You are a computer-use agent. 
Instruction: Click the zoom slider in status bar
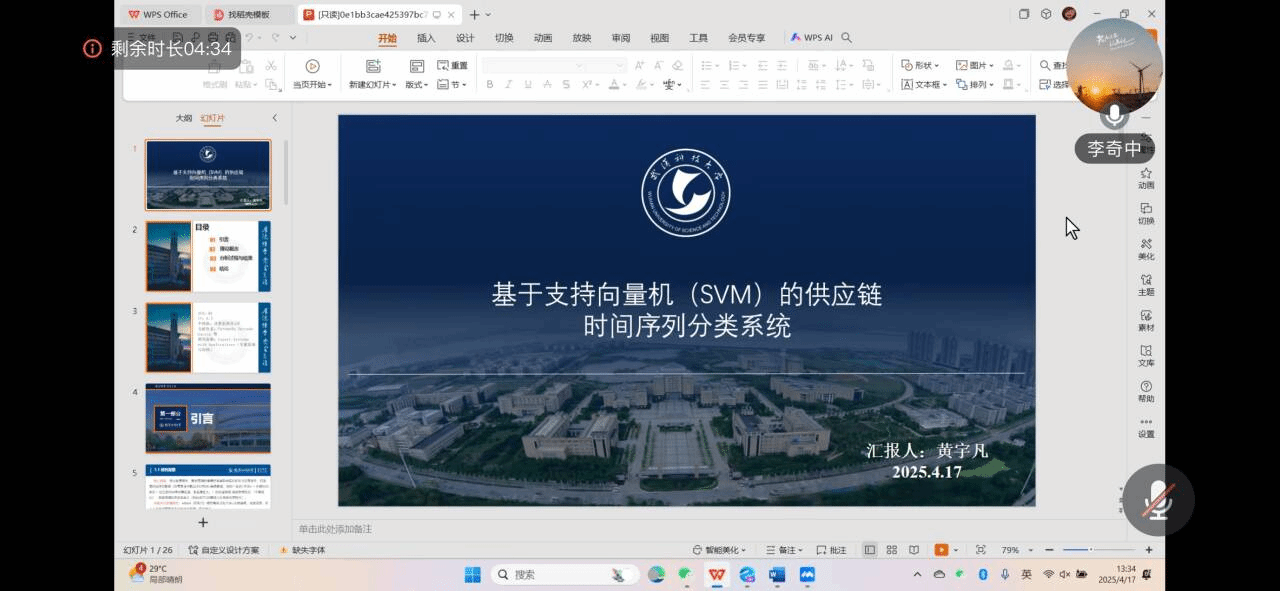[1100, 550]
